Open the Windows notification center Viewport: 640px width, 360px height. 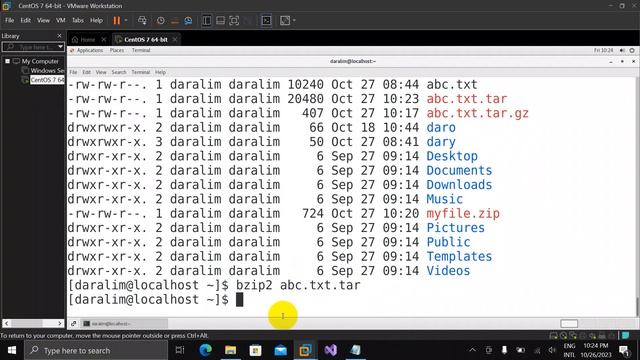tap(624, 350)
